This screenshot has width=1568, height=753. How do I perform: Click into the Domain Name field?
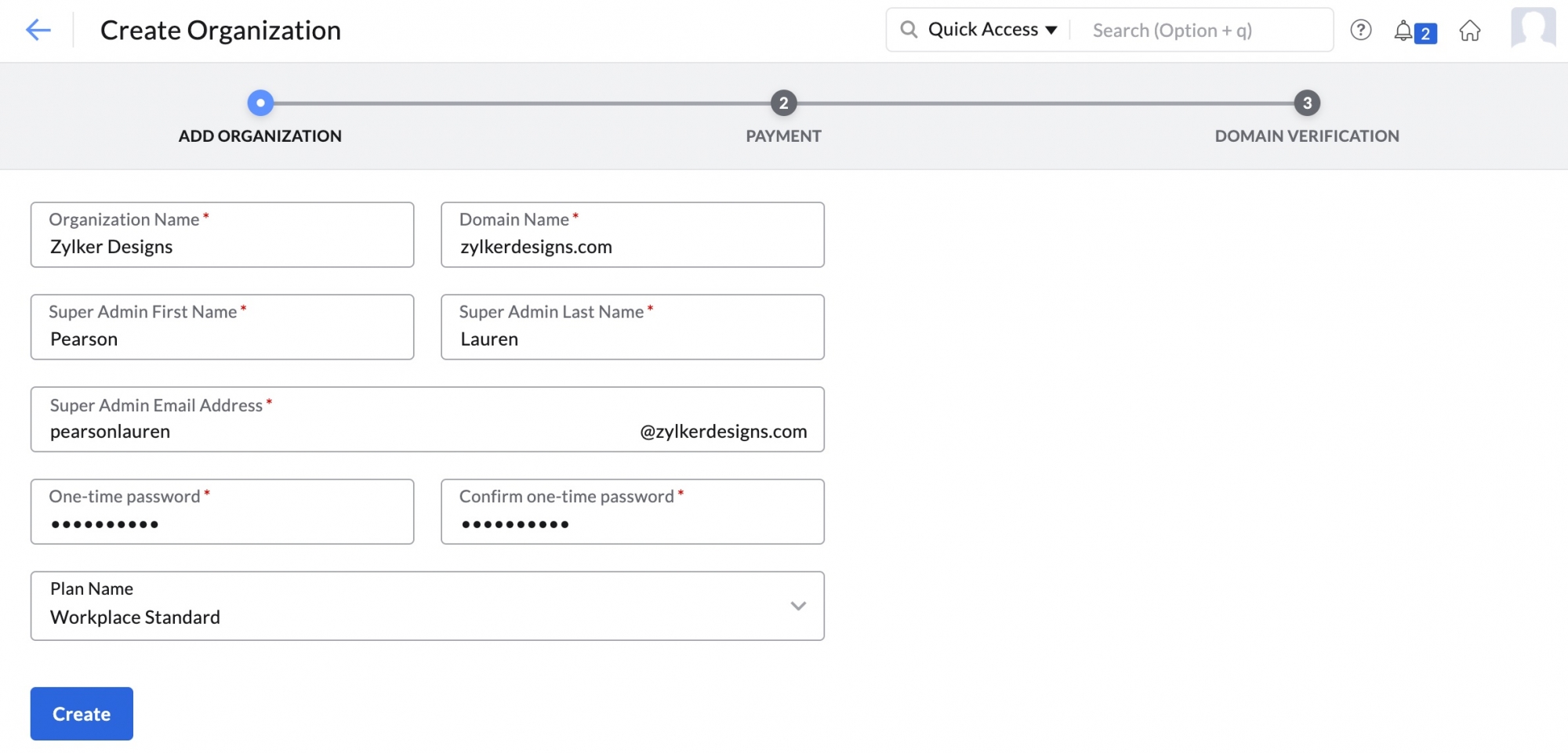[632, 247]
